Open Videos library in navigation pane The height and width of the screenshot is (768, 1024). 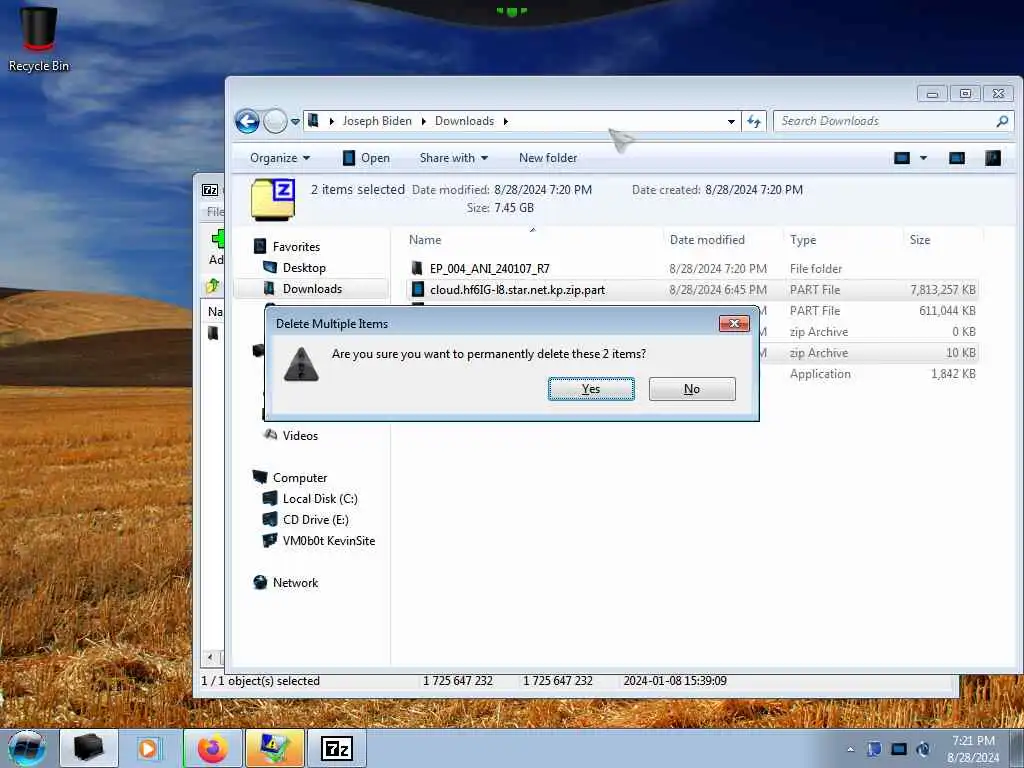[x=300, y=436]
